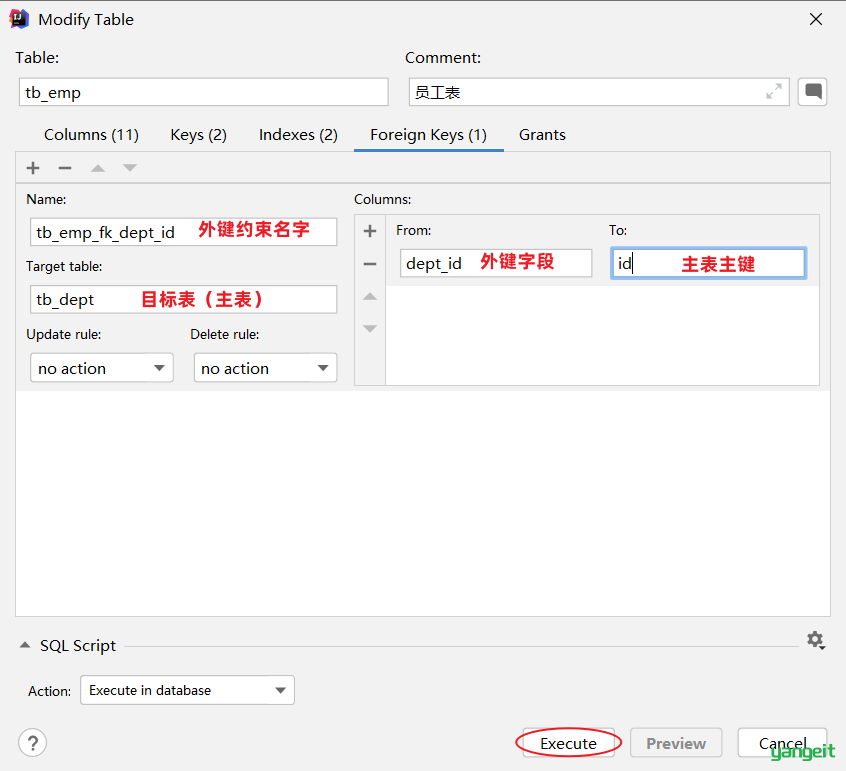Click the JetBrains app icon in title bar
This screenshot has height=771, width=846.
[19, 19]
